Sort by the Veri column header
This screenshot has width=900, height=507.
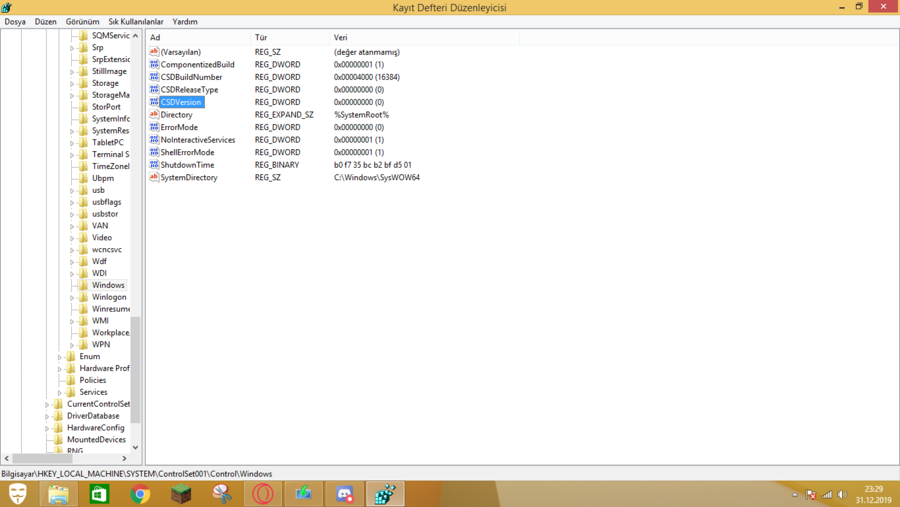424,37
